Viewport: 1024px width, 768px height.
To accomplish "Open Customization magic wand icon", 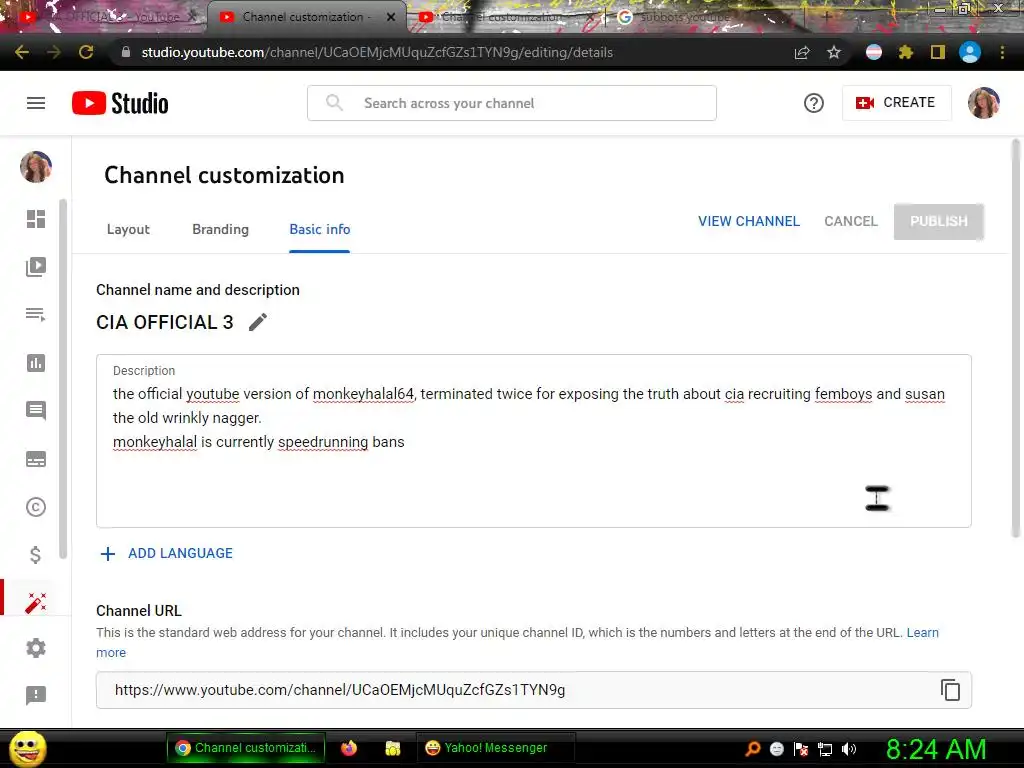I will point(36,603).
